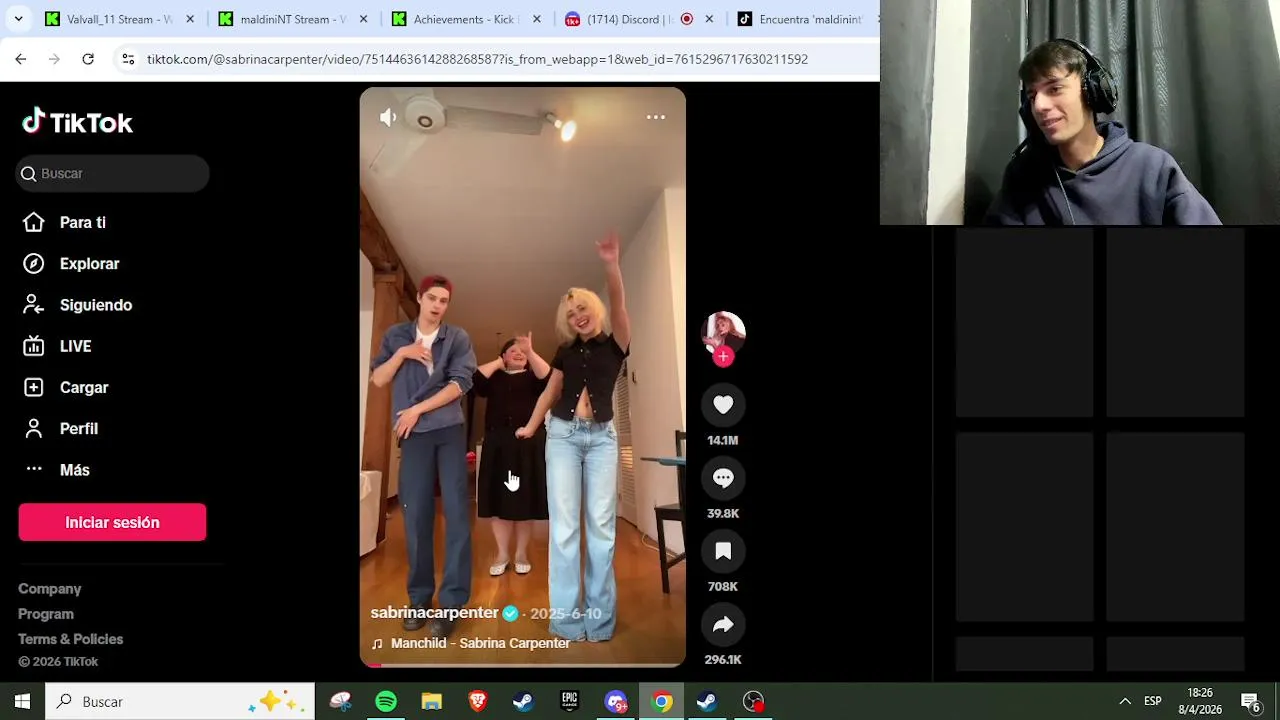Open the Perfil page
Image resolution: width=1280 pixels, height=720 pixels.
60,429
